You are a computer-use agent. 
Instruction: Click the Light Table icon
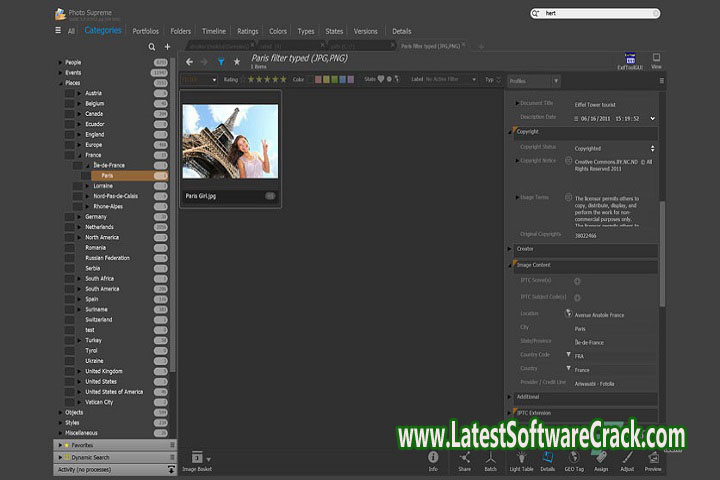pos(522,459)
